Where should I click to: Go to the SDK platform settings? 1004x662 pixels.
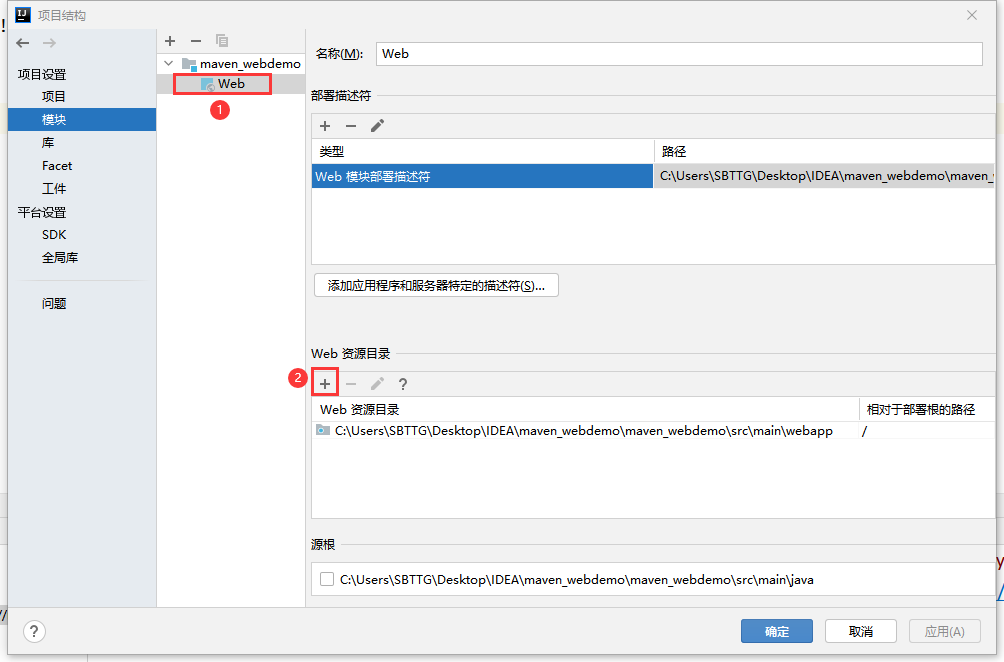(x=54, y=235)
